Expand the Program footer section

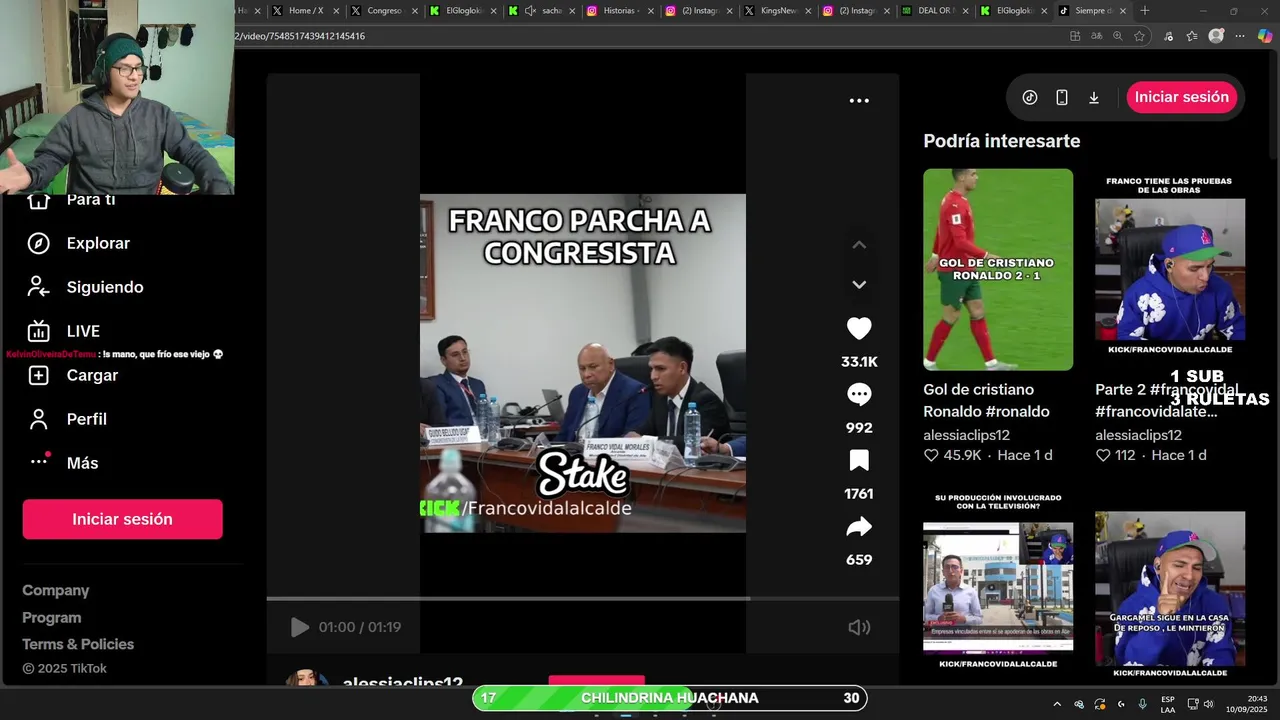click(52, 618)
